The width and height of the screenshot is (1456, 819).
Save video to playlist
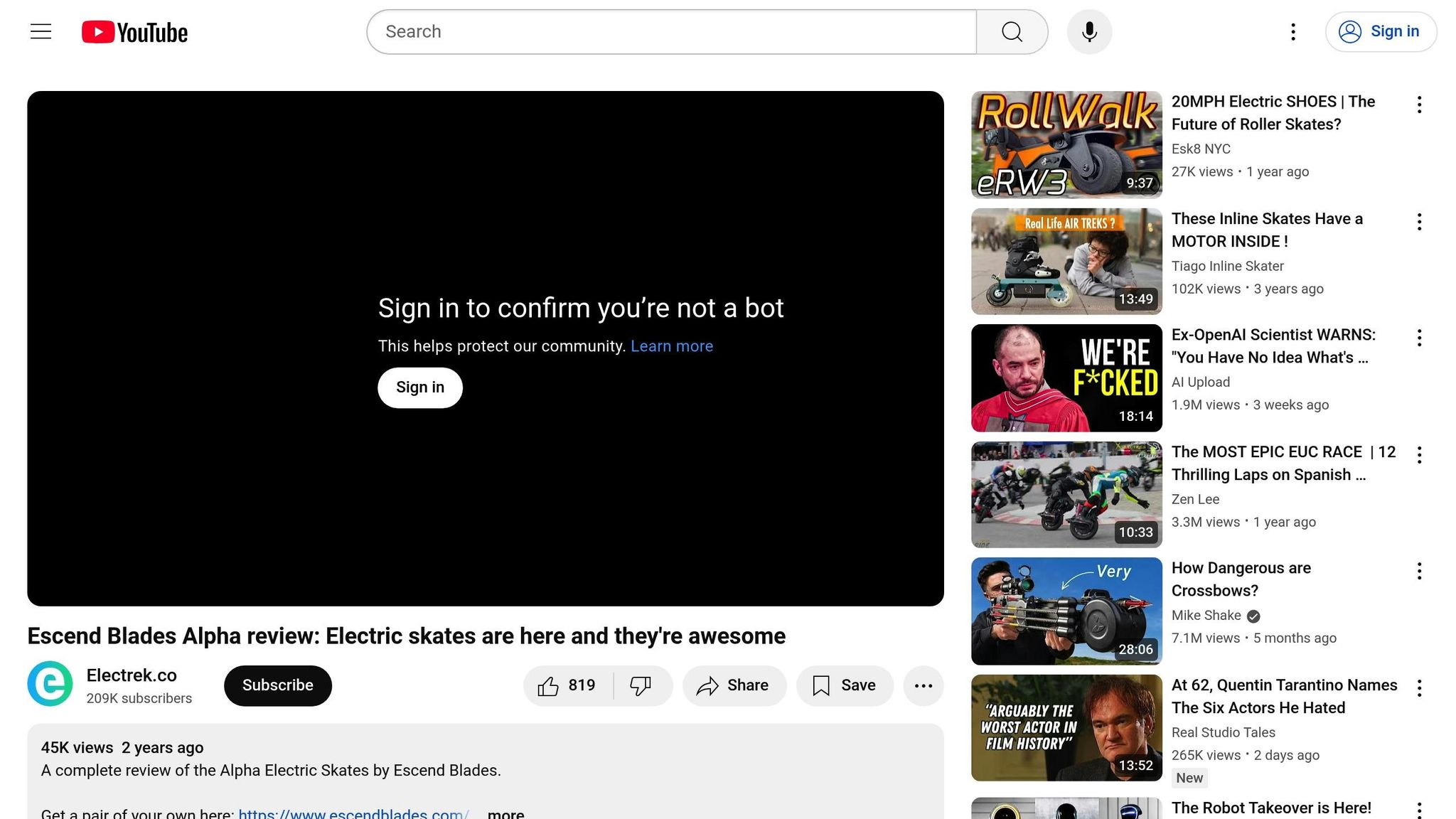pyautogui.click(x=845, y=685)
